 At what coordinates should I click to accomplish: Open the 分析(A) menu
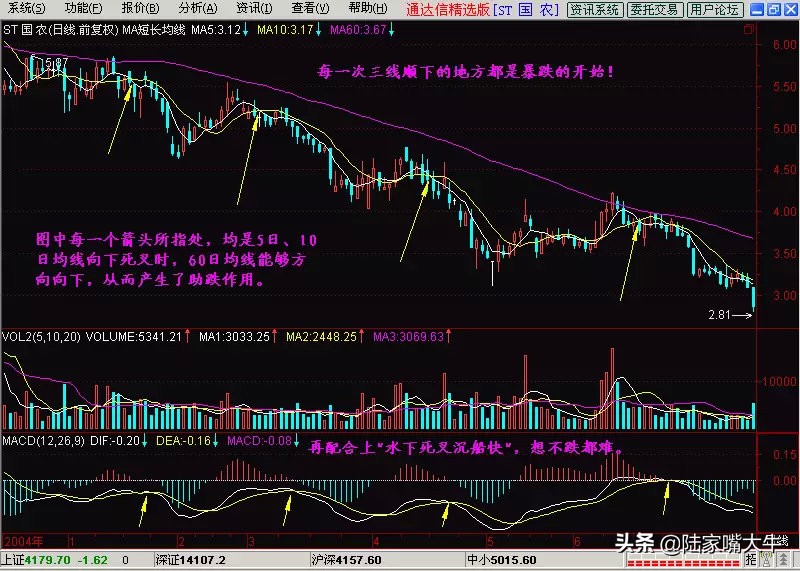[198, 8]
